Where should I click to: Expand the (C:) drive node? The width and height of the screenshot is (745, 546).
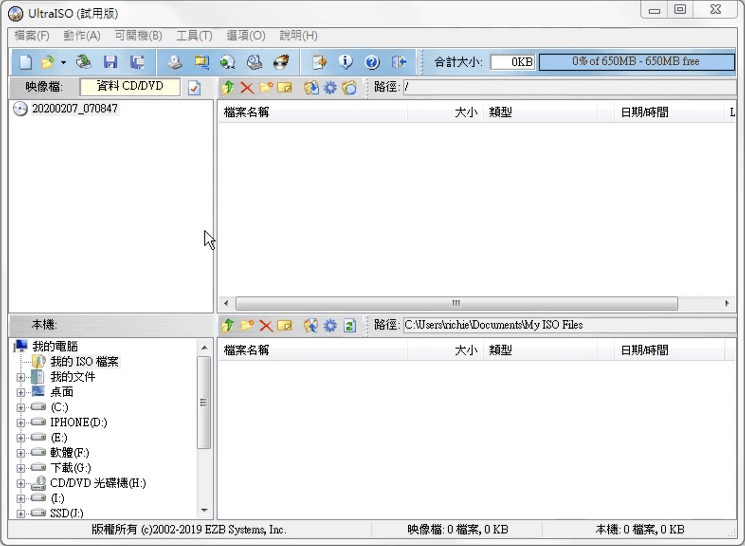[x=20, y=408]
